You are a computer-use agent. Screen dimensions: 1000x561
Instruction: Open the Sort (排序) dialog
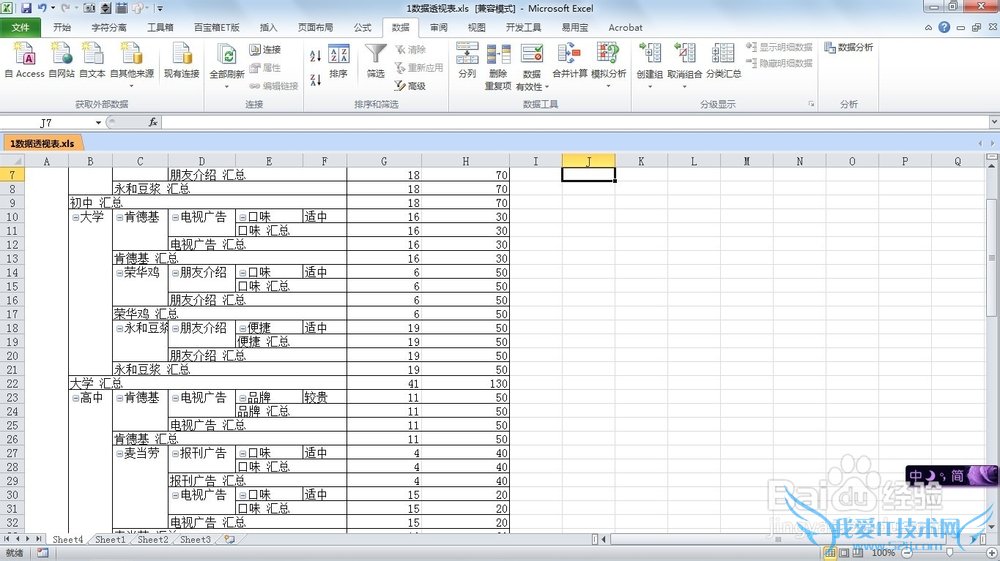pyautogui.click(x=339, y=62)
